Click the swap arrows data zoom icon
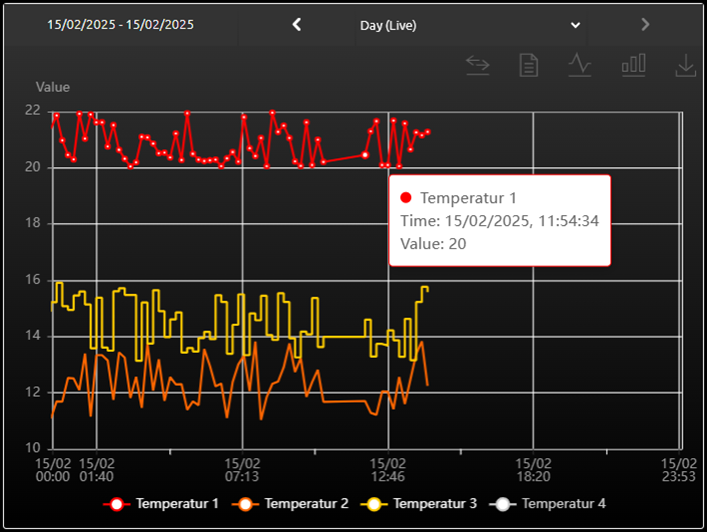Screen dimensions: 707x532 (478, 65)
